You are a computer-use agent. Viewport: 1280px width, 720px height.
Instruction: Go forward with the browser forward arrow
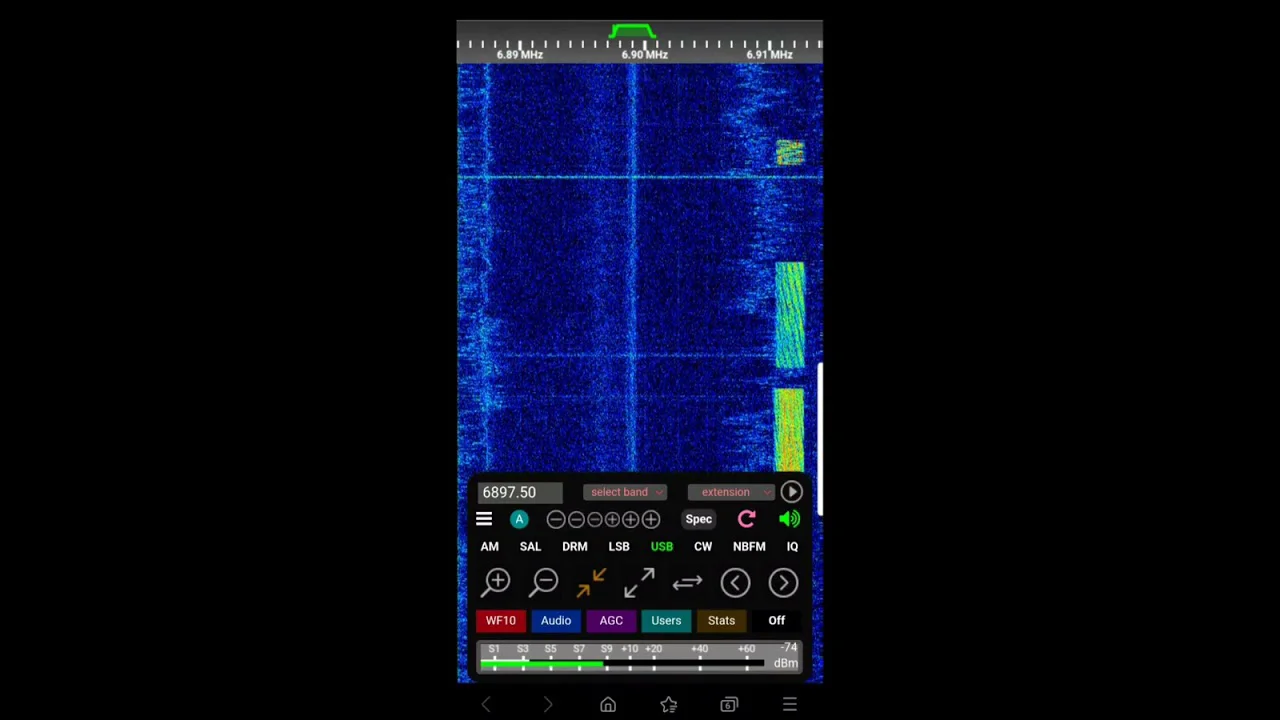[x=547, y=705]
